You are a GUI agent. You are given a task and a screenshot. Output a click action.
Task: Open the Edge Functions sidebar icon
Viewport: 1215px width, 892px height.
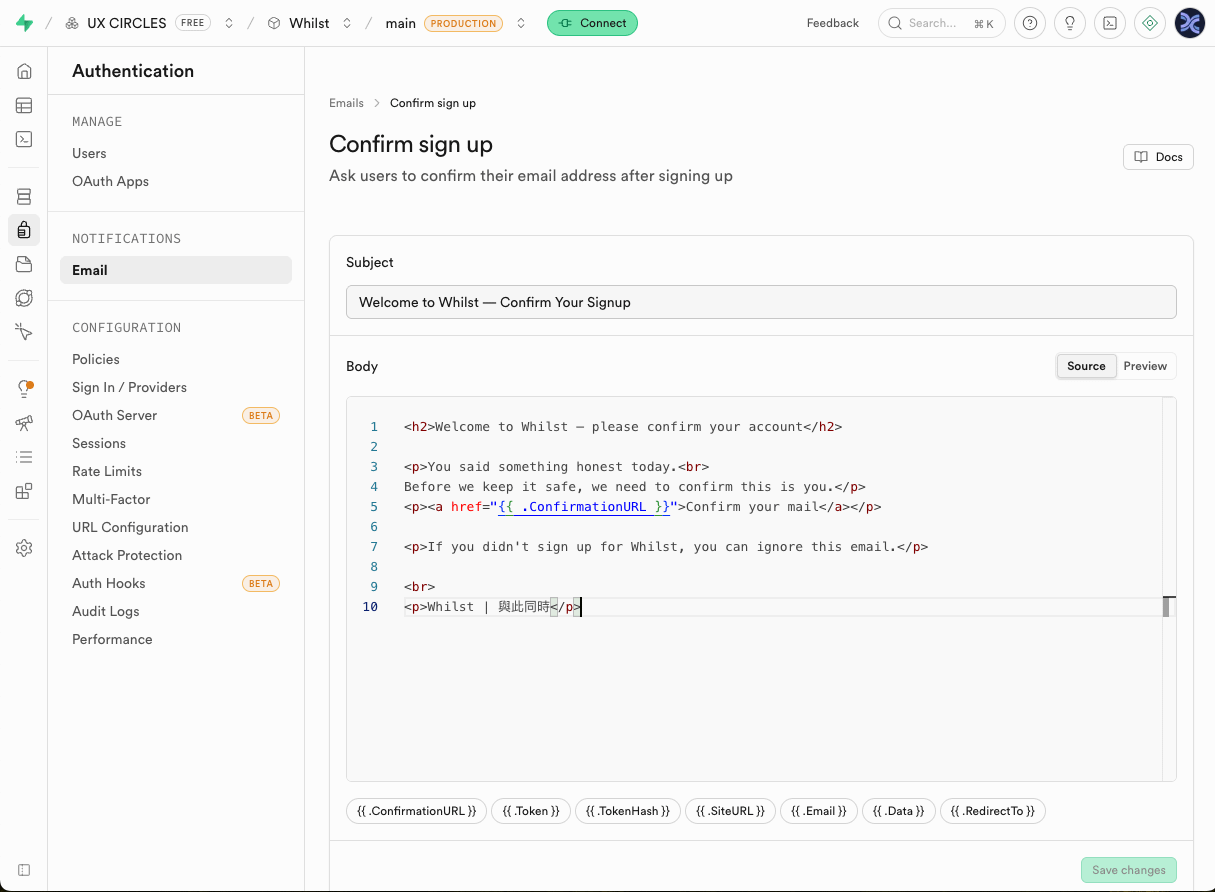coord(24,298)
